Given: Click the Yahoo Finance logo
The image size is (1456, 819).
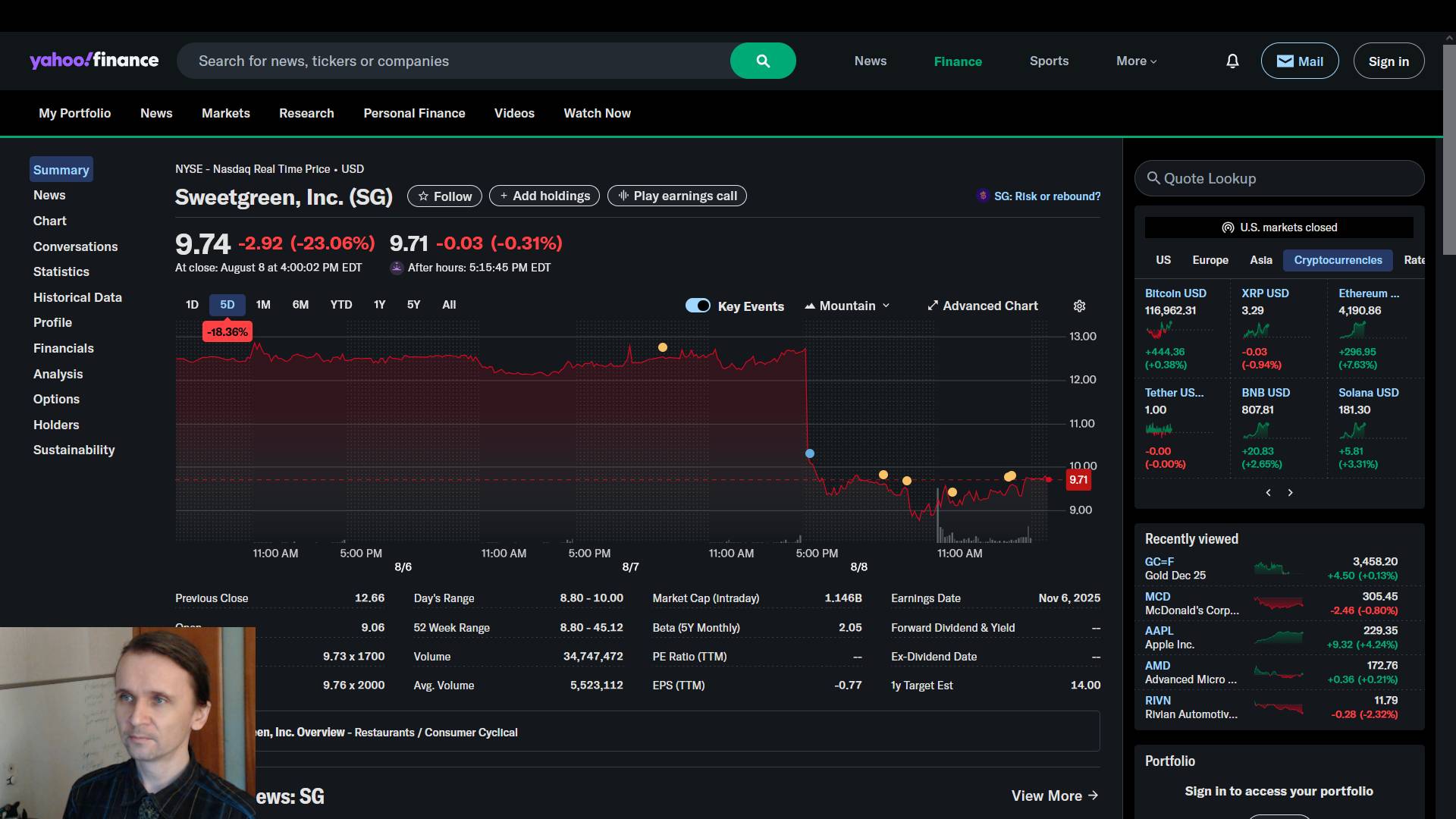Looking at the screenshot, I should (x=94, y=61).
